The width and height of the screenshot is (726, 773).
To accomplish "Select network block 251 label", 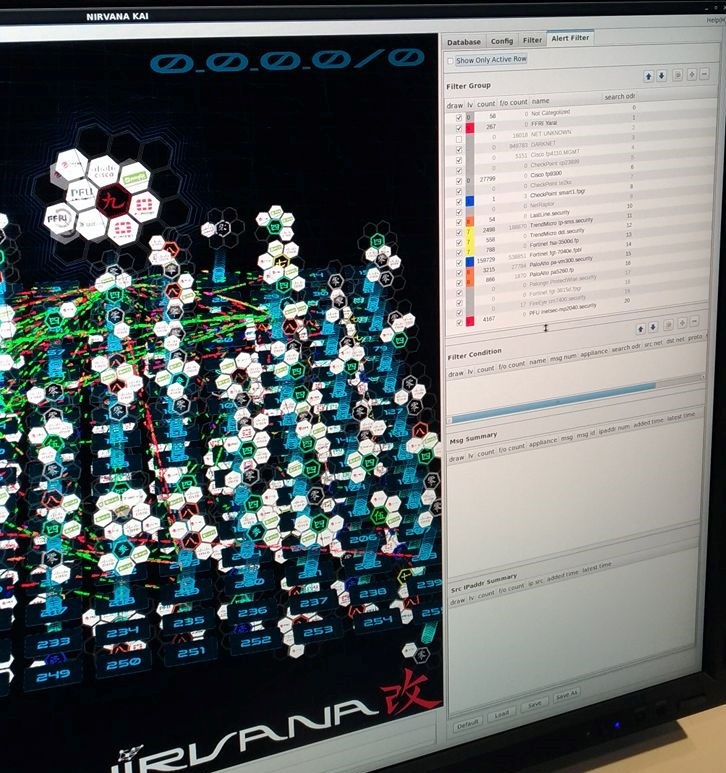I will (191, 652).
